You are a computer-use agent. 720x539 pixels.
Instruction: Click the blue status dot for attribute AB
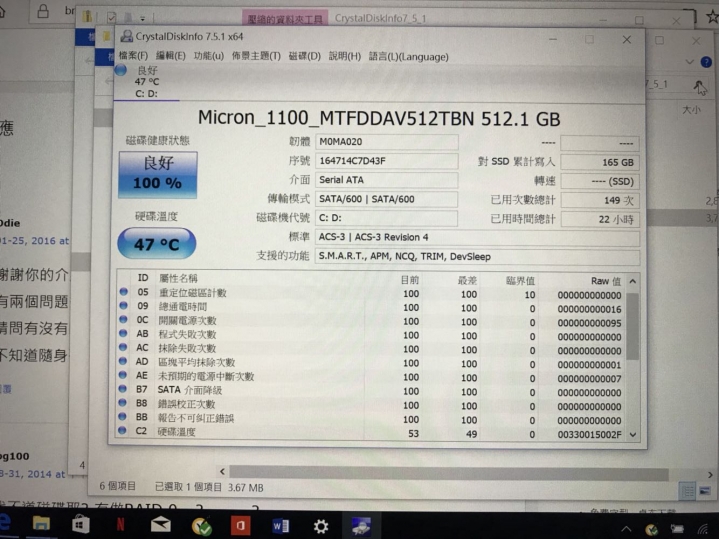(x=123, y=333)
